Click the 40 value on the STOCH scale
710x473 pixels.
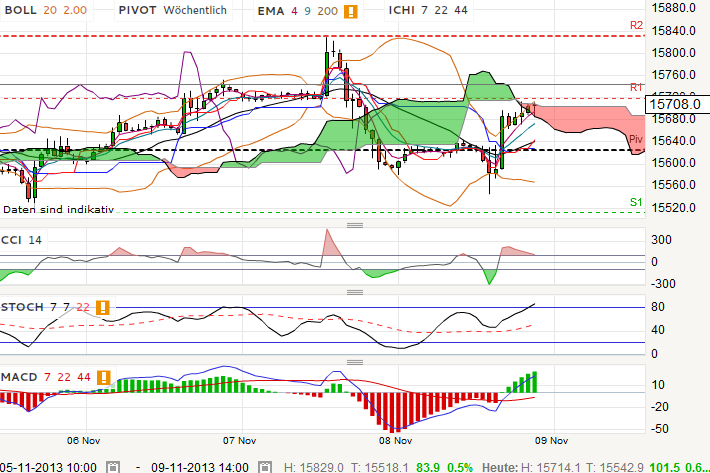point(658,330)
